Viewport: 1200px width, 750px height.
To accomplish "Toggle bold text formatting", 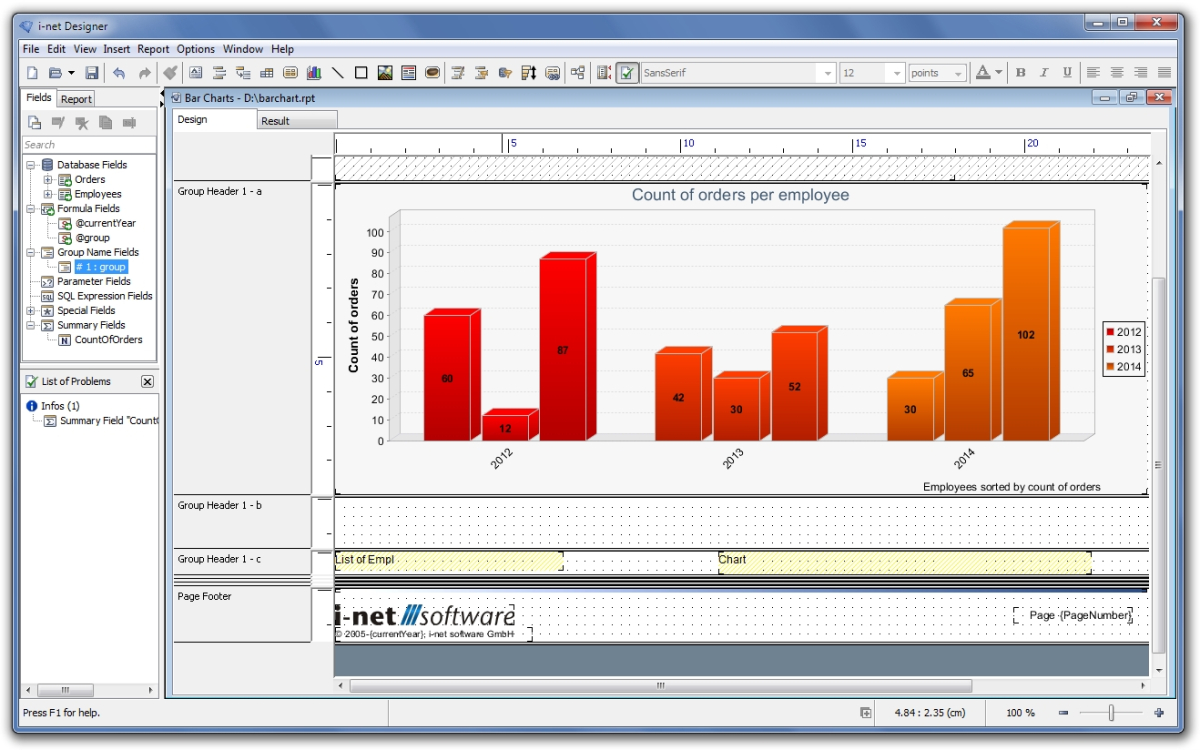I will 1020,71.
